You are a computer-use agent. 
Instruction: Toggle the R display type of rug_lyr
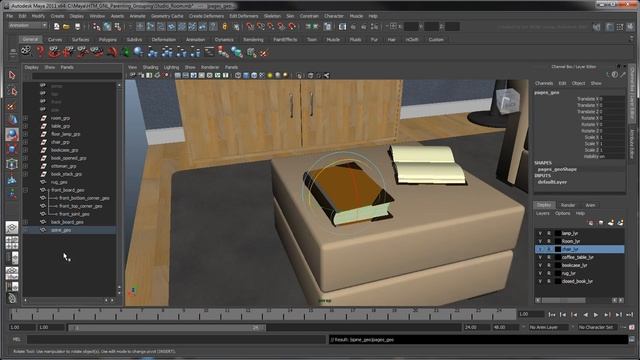549,273
